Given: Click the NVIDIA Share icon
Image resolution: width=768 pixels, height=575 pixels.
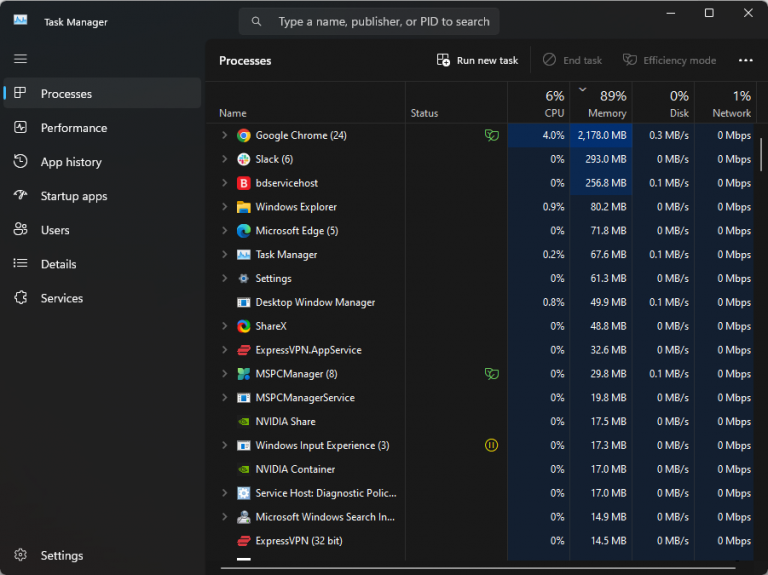Looking at the screenshot, I should (x=243, y=422).
